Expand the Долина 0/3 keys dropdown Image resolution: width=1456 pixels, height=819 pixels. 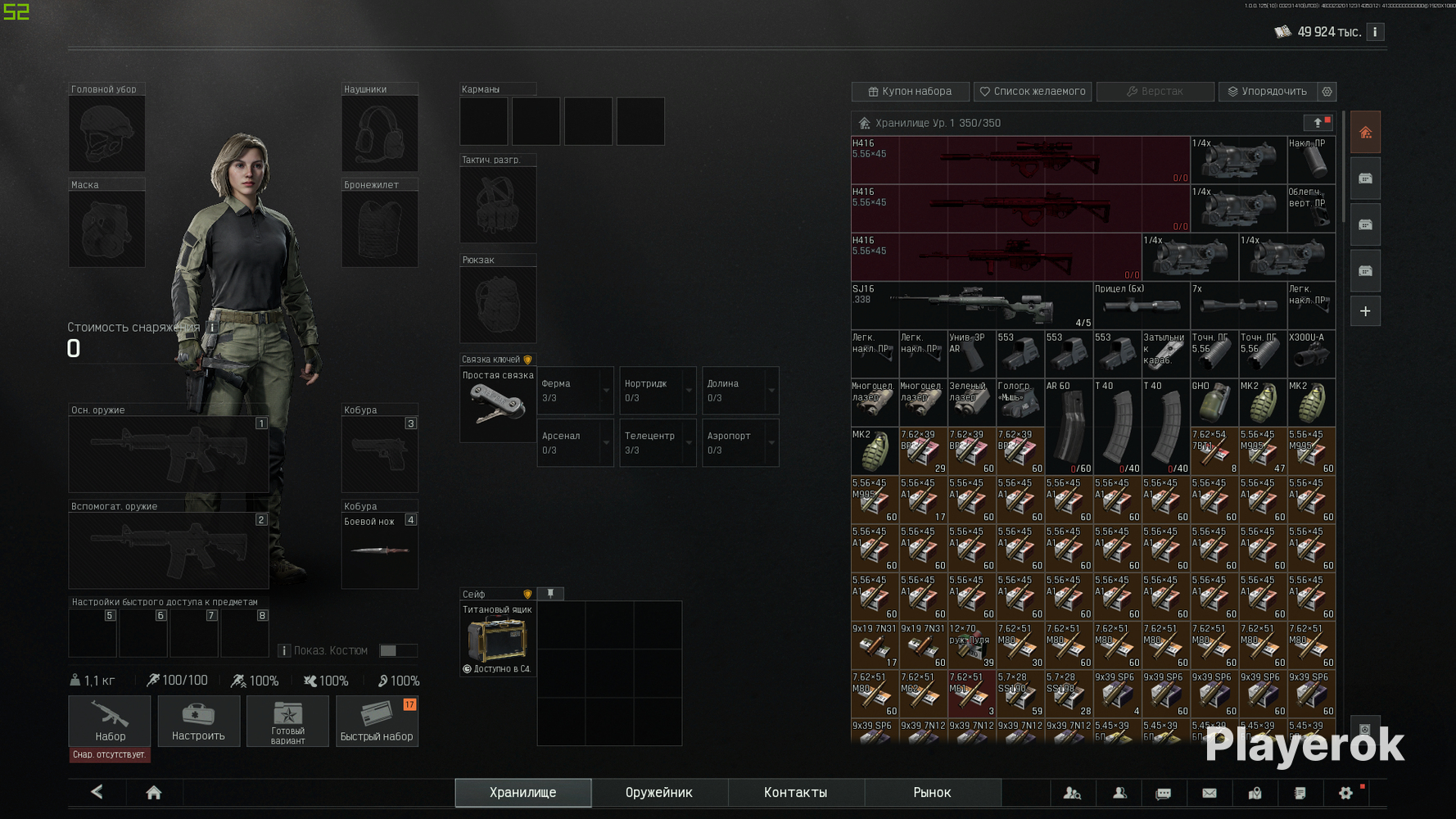[740, 391]
